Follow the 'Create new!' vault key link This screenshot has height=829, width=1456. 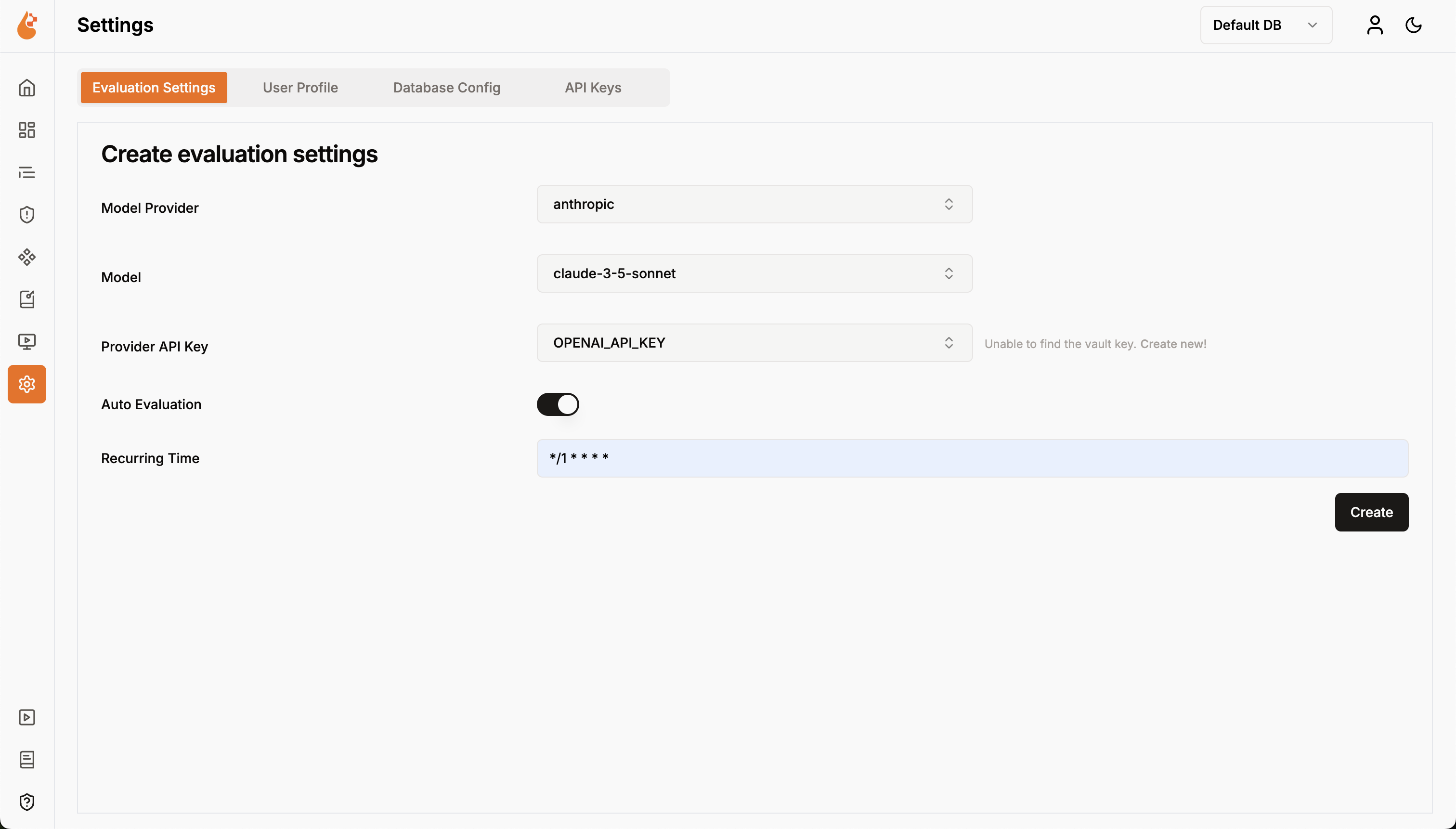(1173, 344)
